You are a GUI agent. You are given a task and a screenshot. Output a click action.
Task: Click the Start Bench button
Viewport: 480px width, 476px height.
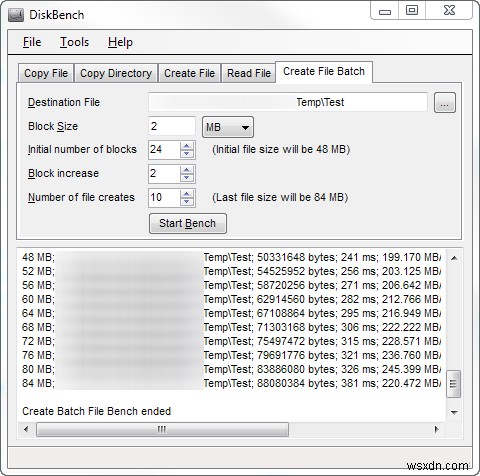[188, 223]
